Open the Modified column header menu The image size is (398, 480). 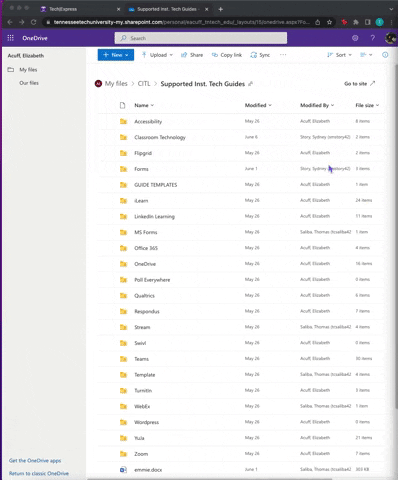tap(258, 105)
